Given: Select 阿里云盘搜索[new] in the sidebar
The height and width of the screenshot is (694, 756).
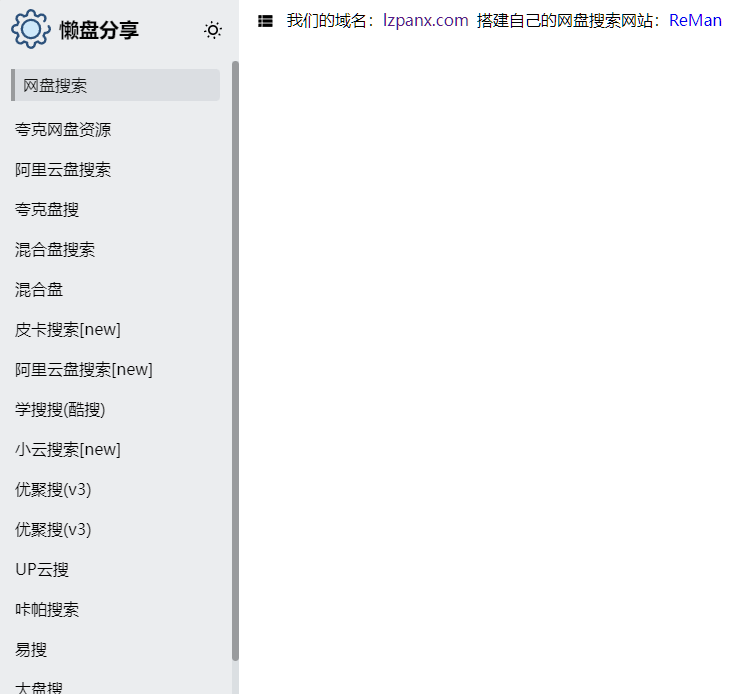Looking at the screenshot, I should [84, 370].
